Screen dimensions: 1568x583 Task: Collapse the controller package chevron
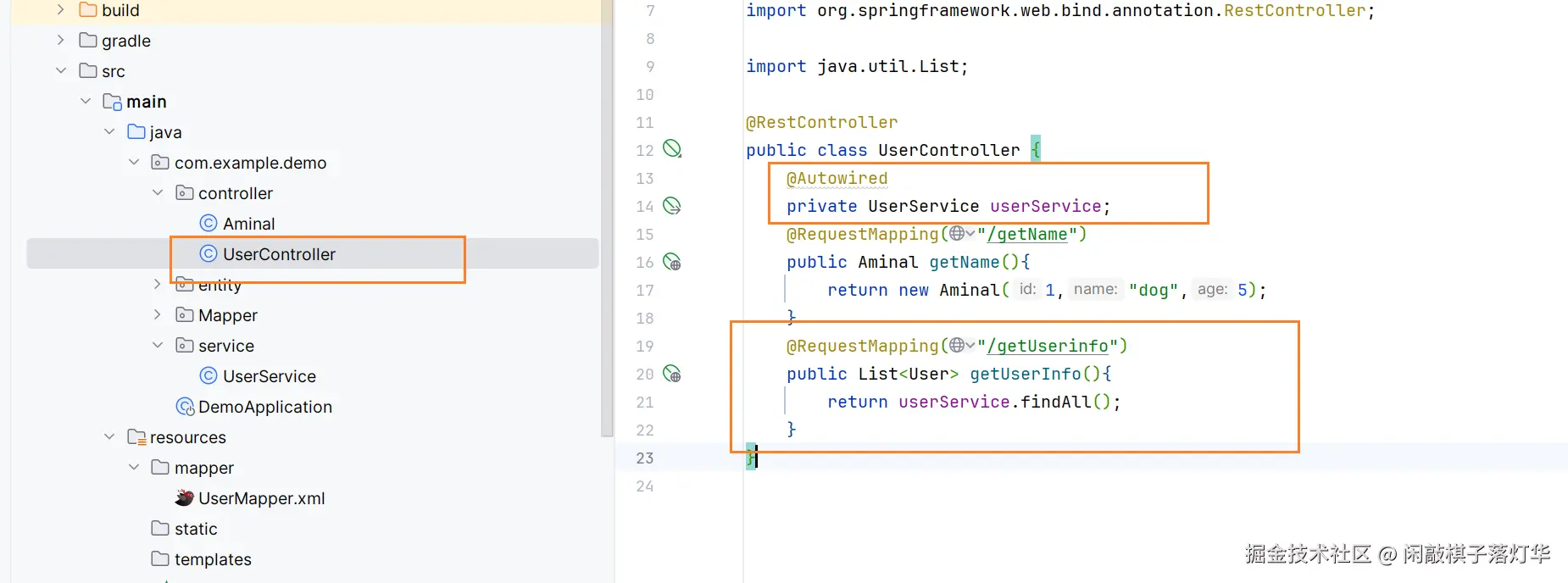click(x=158, y=192)
